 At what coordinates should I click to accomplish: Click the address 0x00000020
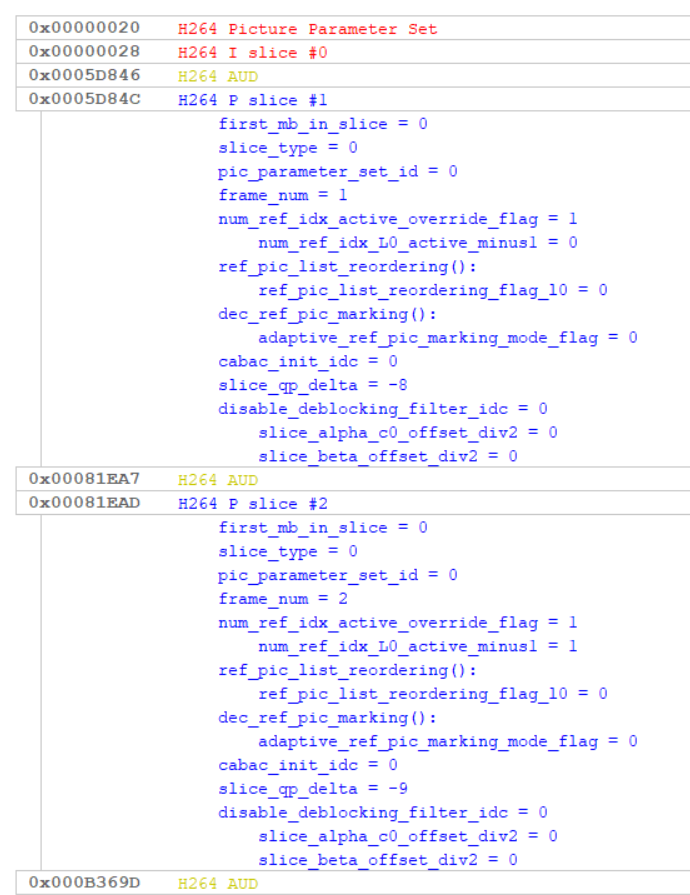(x=84, y=27)
